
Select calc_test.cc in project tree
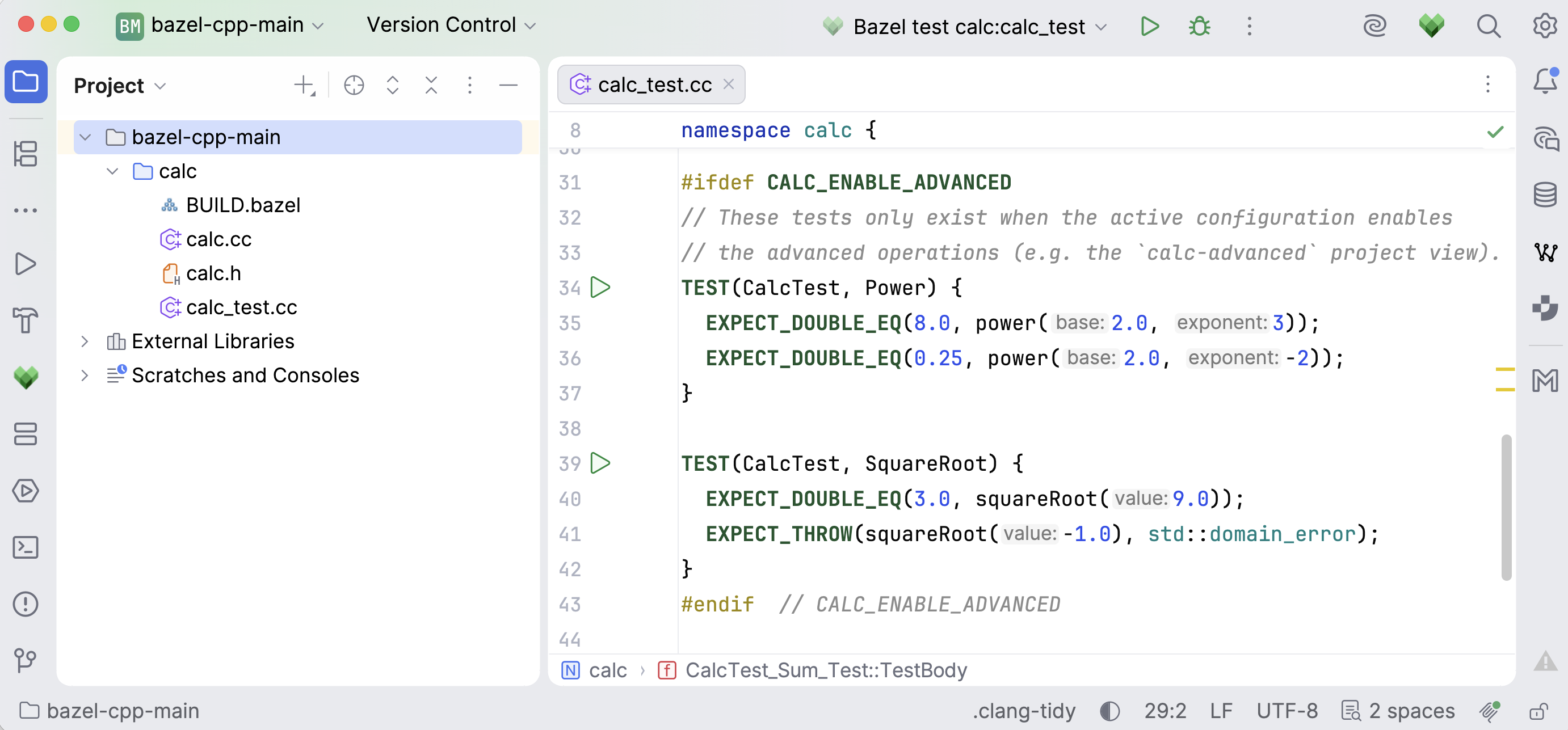point(241,307)
